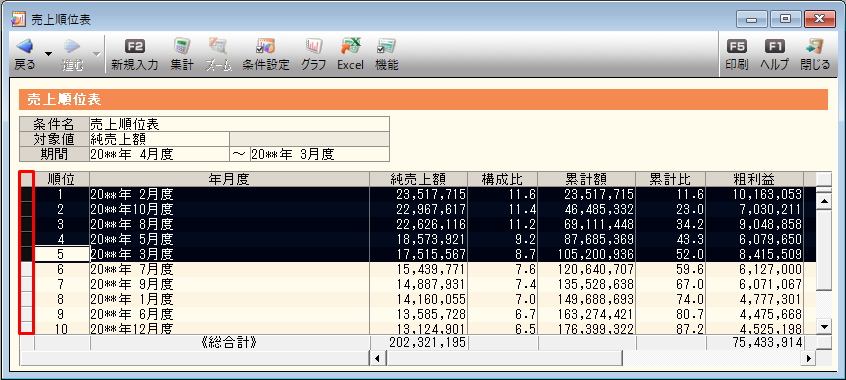The width and height of the screenshot is (846, 380).
Task: Click the vertical scrollbar up arrow
Action: click(x=824, y=202)
